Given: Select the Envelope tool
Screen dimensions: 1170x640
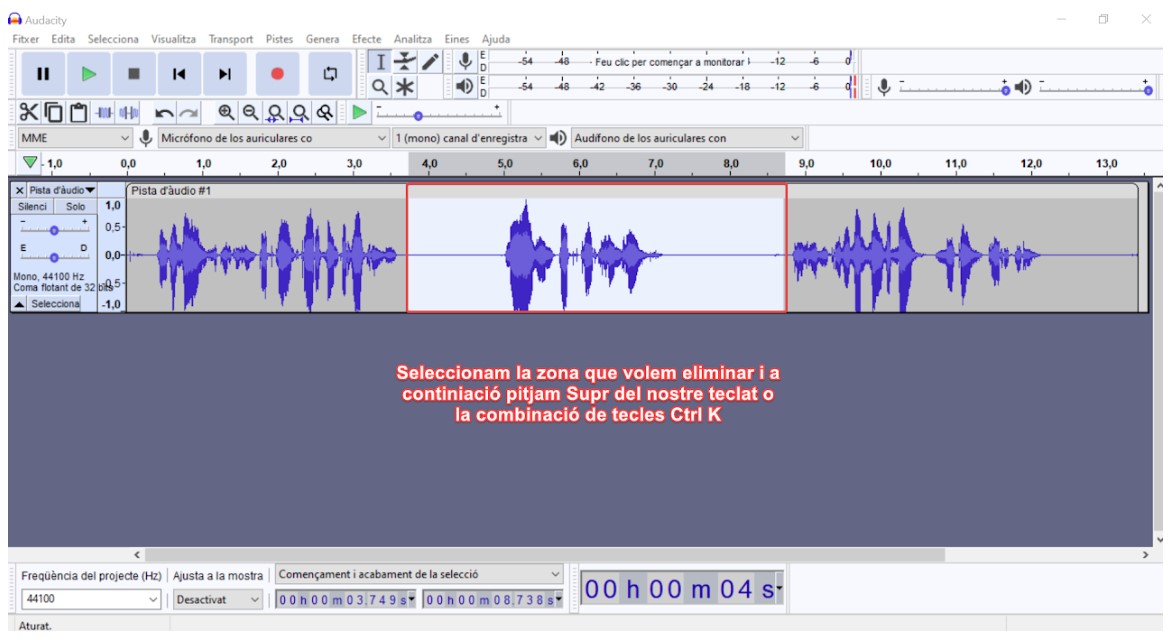Looking at the screenshot, I should point(404,61).
